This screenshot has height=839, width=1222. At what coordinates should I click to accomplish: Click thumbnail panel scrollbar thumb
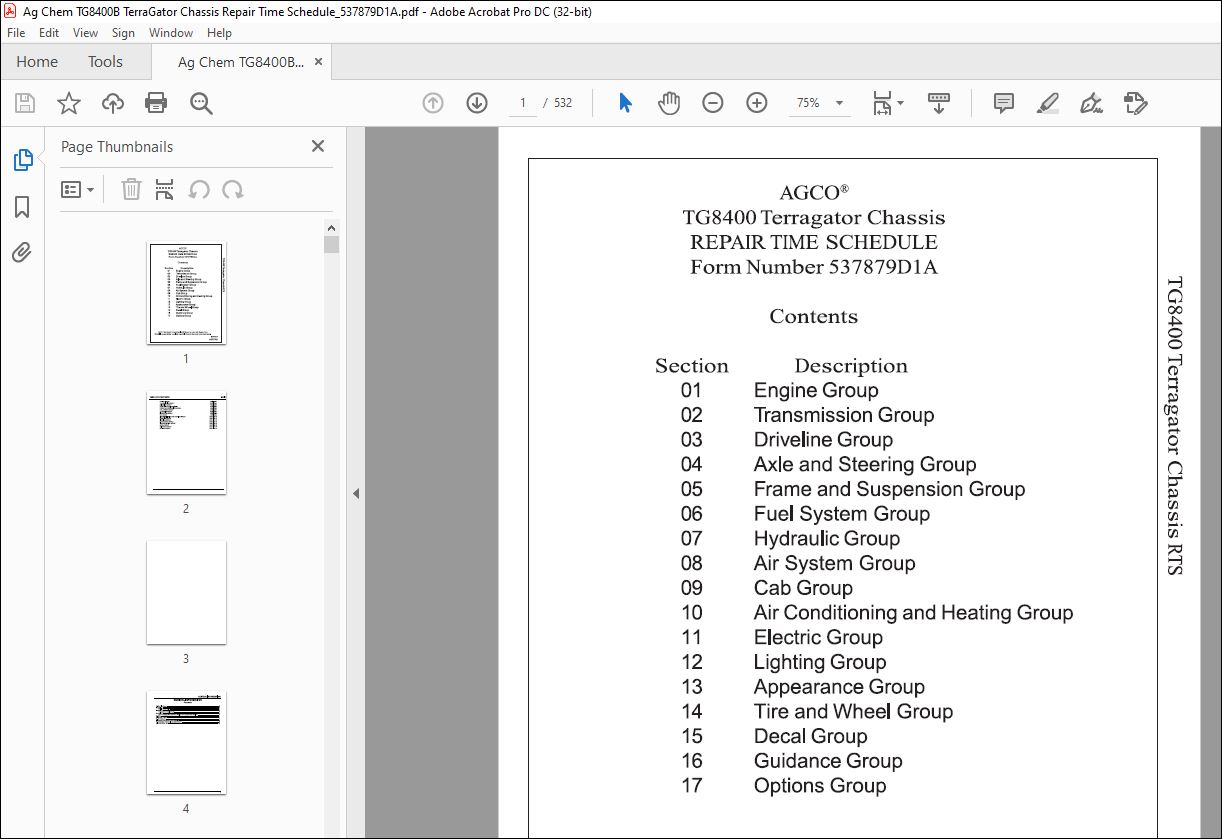332,245
